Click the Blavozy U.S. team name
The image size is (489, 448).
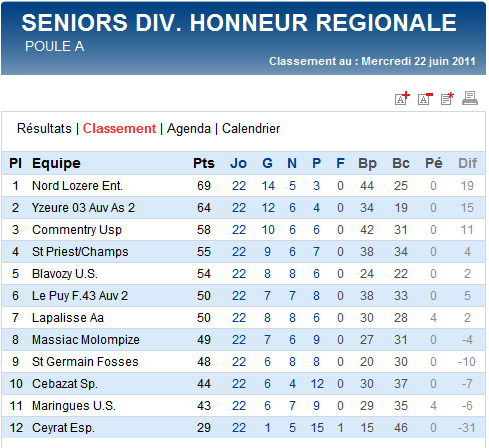[65, 274]
